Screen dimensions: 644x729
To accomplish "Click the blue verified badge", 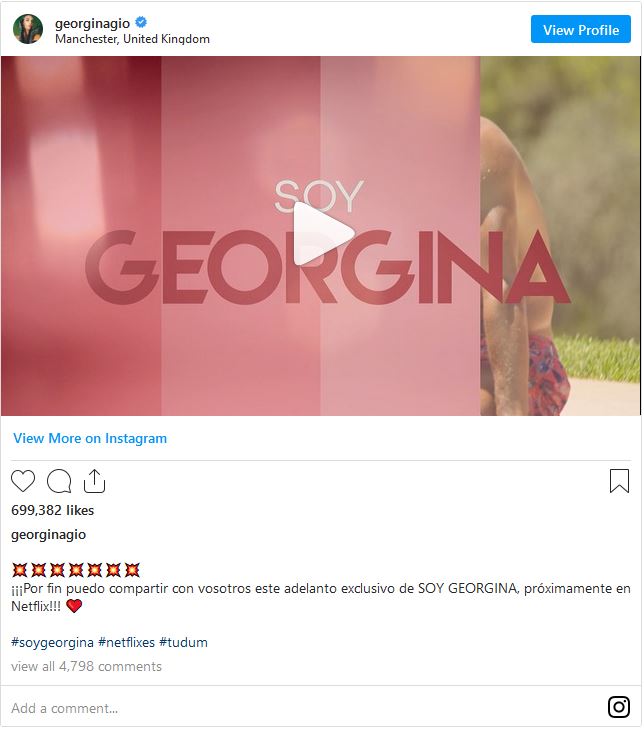I will 141,22.
